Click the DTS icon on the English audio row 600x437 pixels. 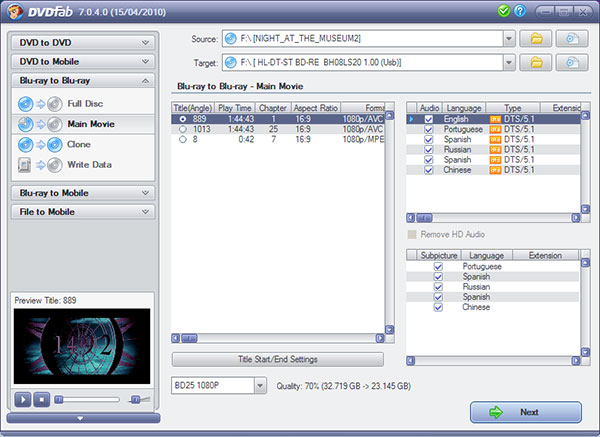pos(495,119)
